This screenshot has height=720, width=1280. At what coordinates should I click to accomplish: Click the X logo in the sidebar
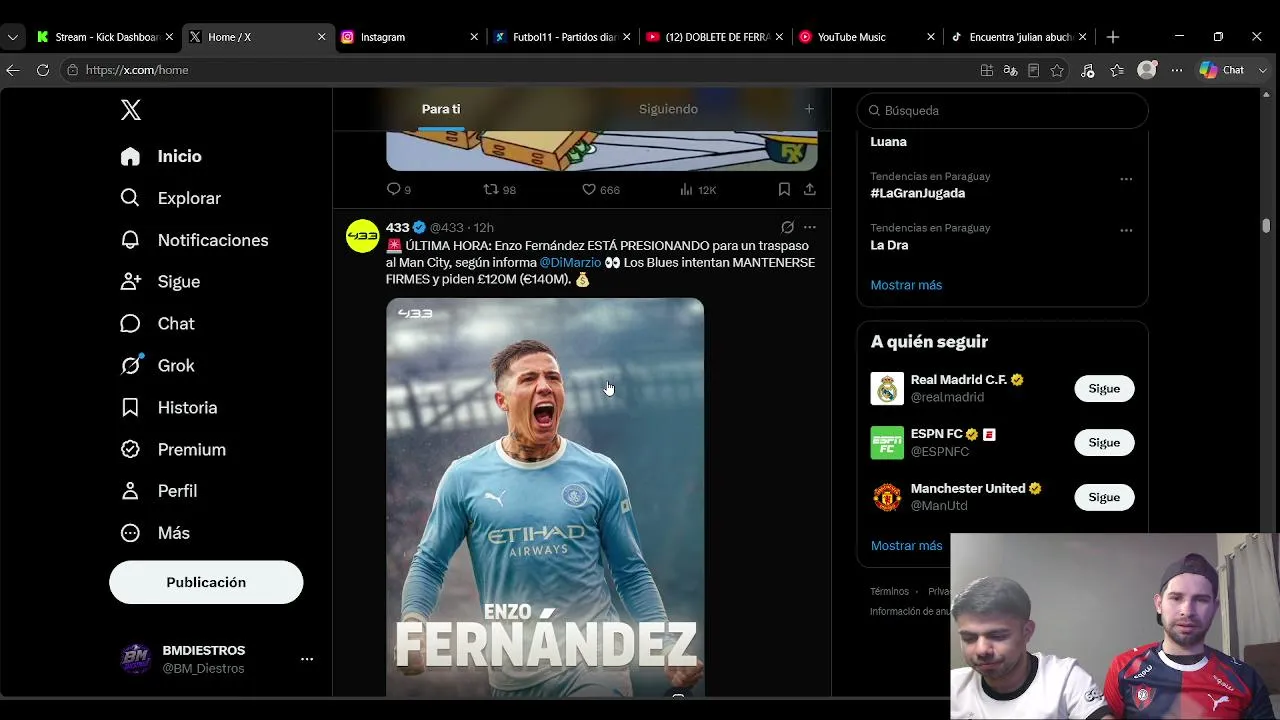click(x=131, y=110)
